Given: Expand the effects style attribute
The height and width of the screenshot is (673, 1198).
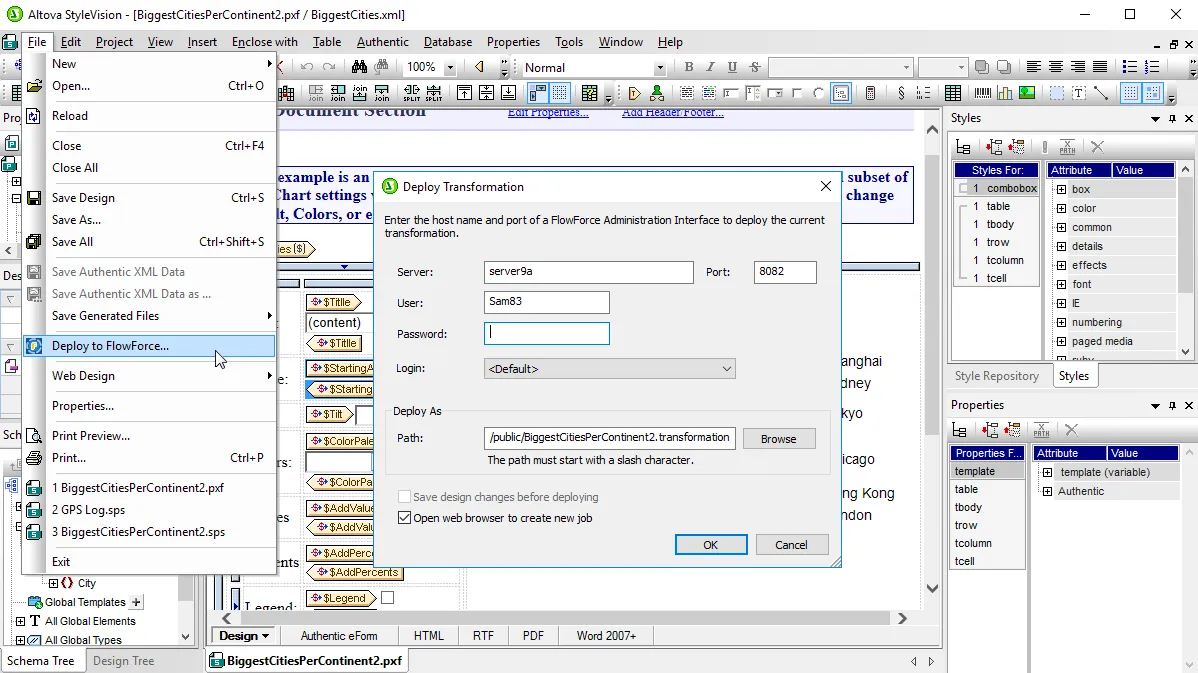Looking at the screenshot, I should (x=1061, y=265).
